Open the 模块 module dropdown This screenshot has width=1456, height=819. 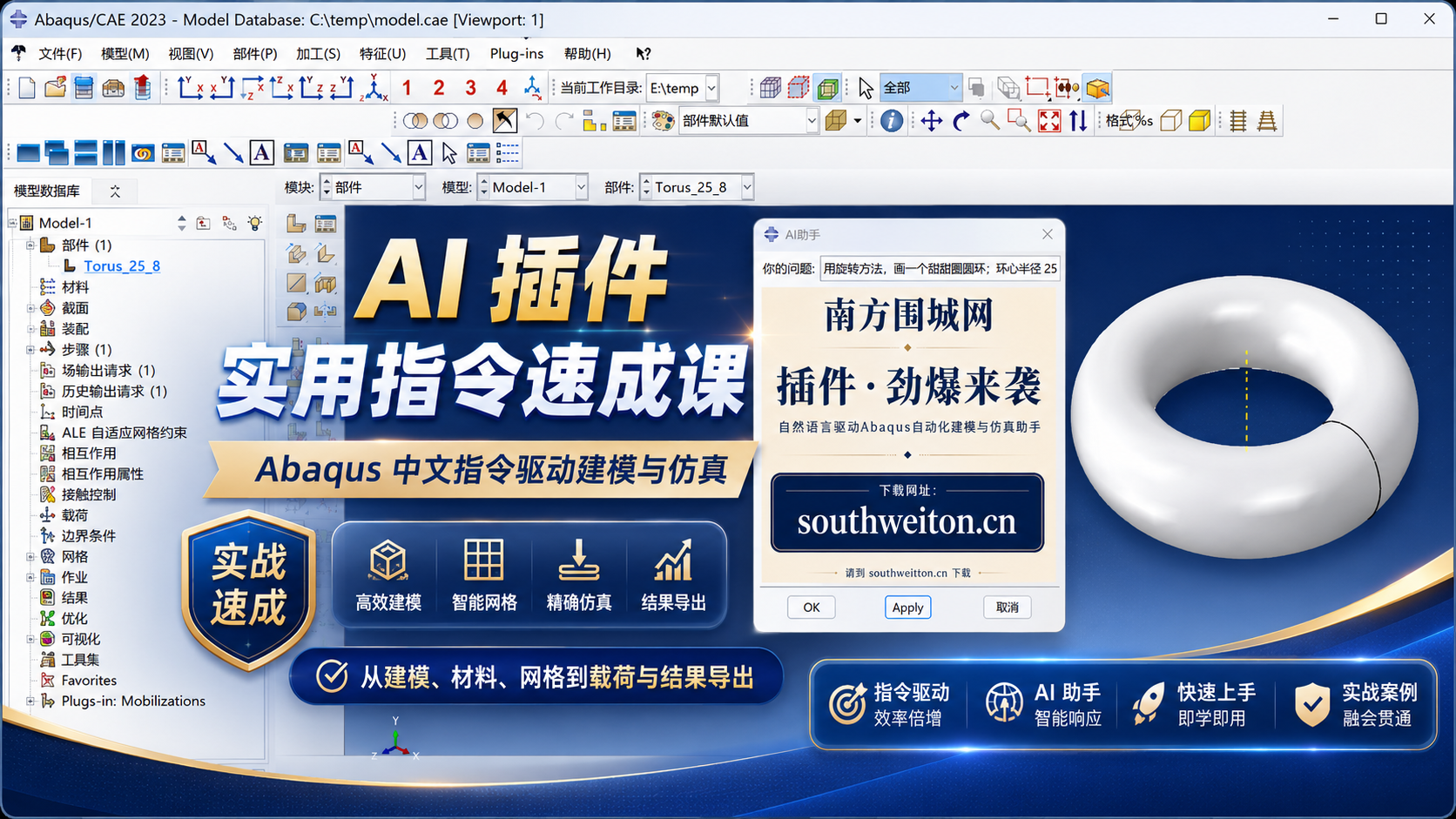click(x=418, y=187)
